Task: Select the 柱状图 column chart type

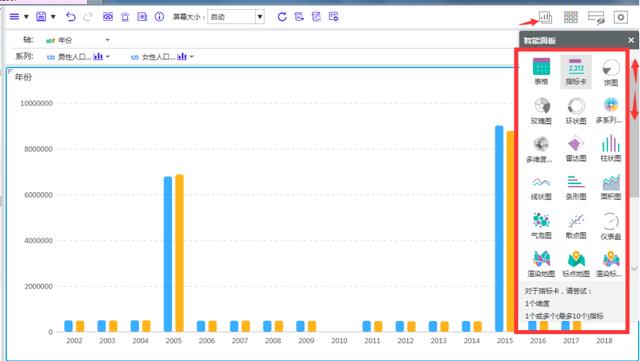Action: coord(611,148)
